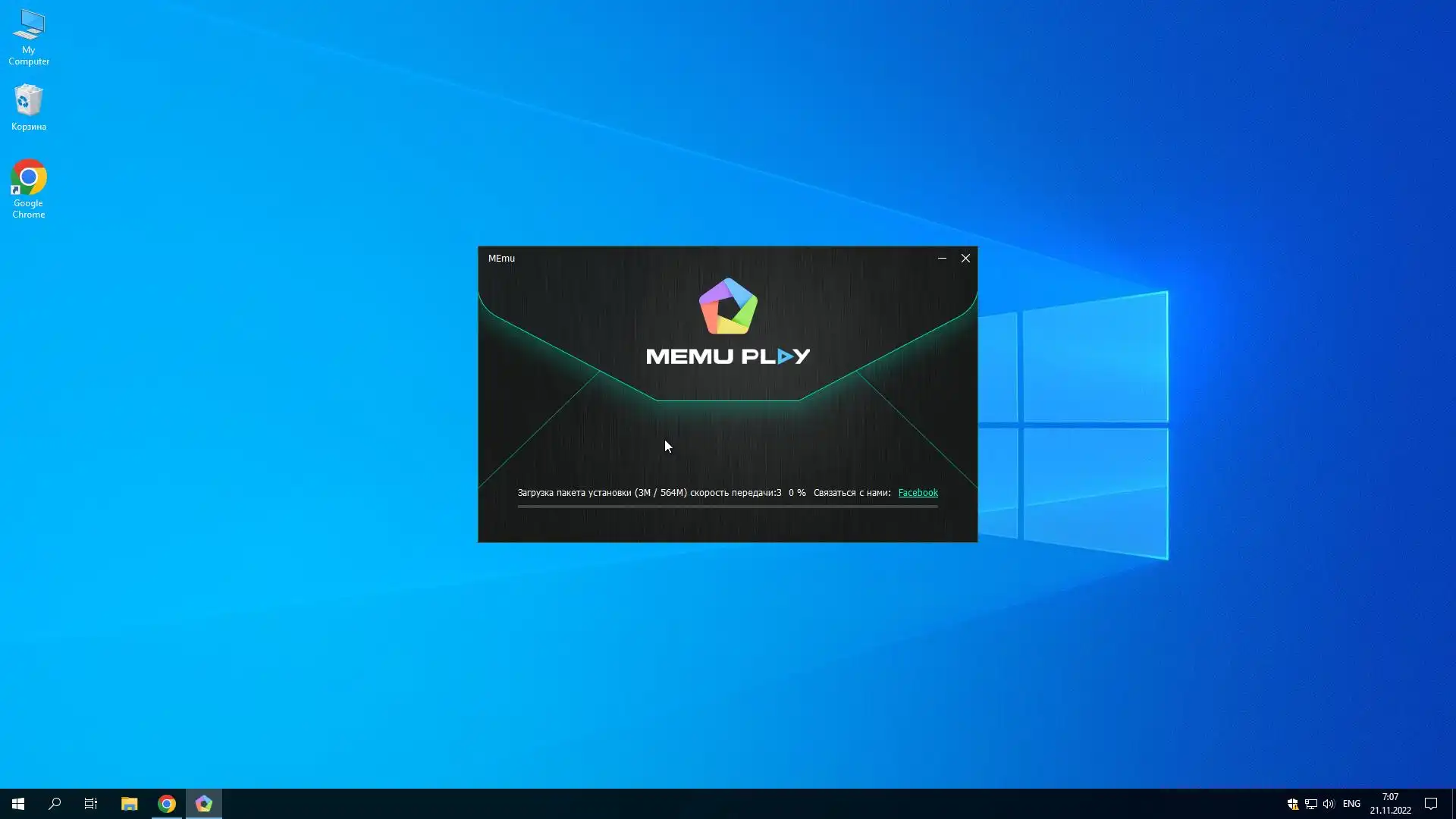Image resolution: width=1456 pixels, height=819 pixels.
Task: Open the clock and date flyout
Action: click(1390, 804)
